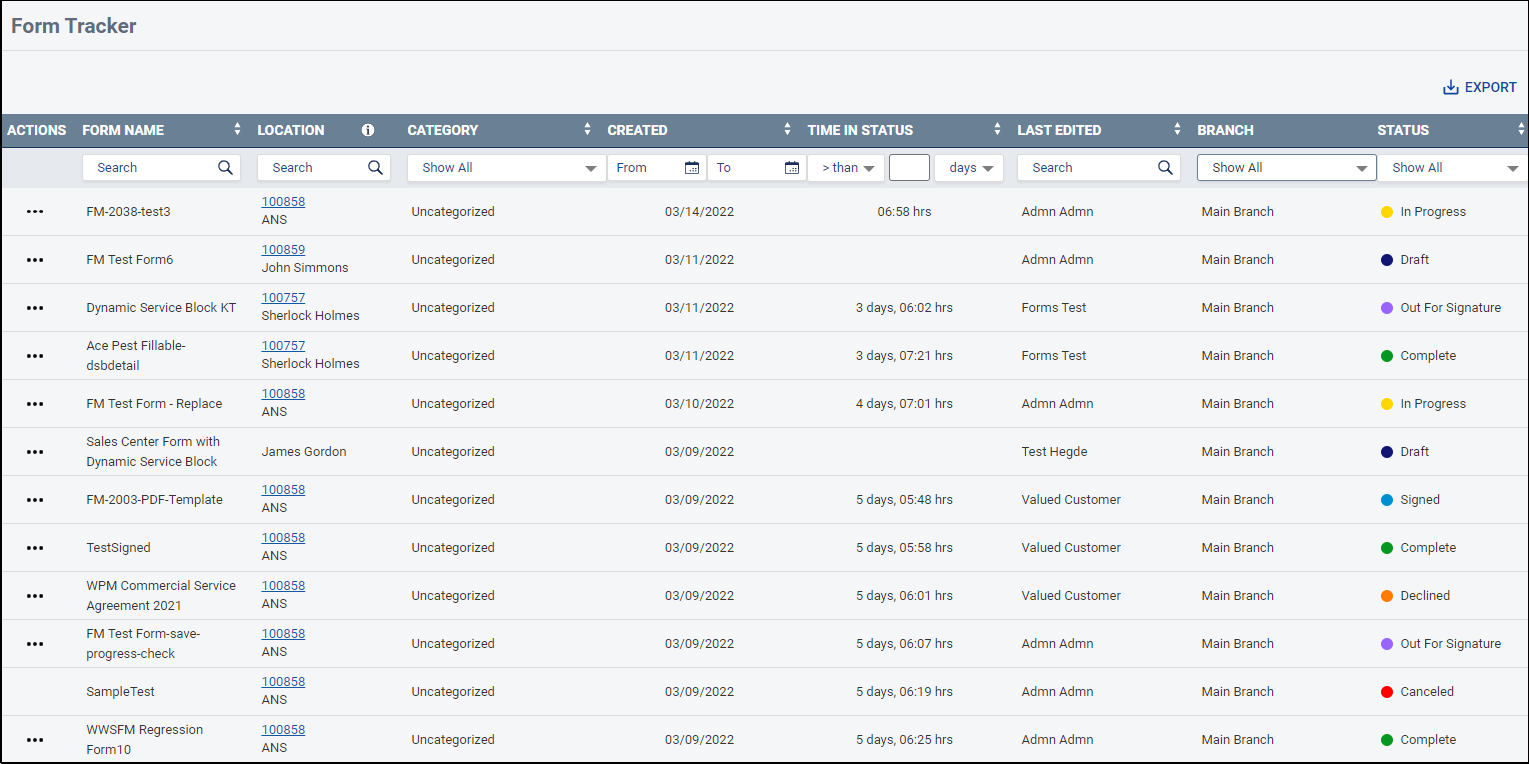
Task: Open the days unit dropdown
Action: click(x=969, y=168)
